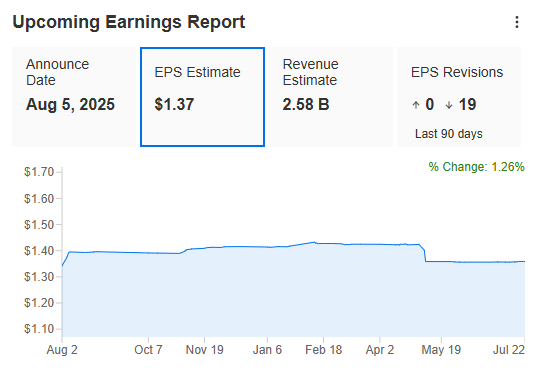Viewport: 534px width, 376px height.
Task: Click the upward revisions arrow icon
Action: point(415,105)
